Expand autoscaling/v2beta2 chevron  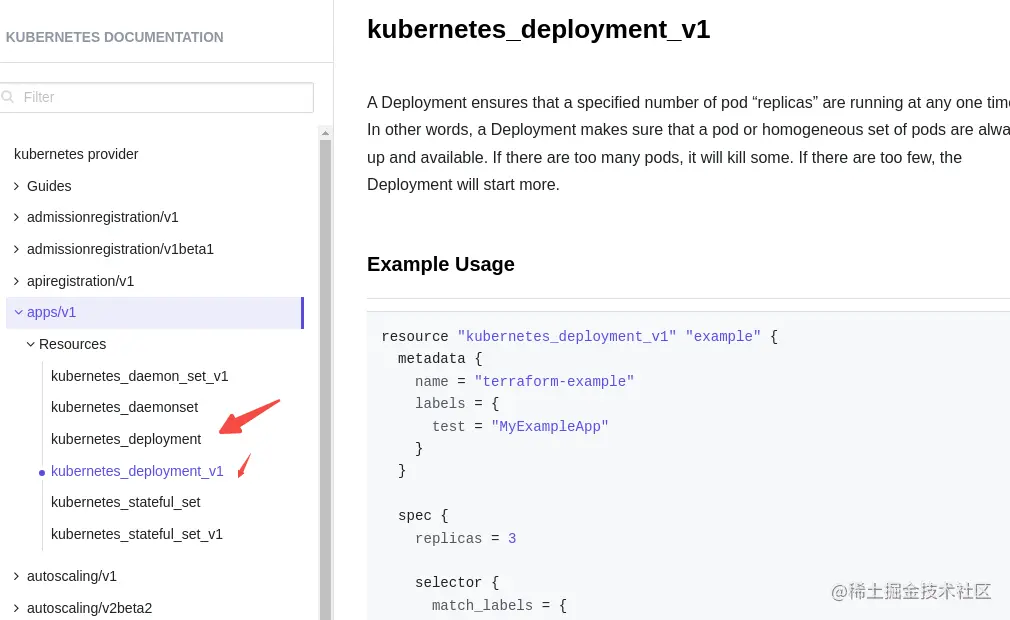[16, 608]
